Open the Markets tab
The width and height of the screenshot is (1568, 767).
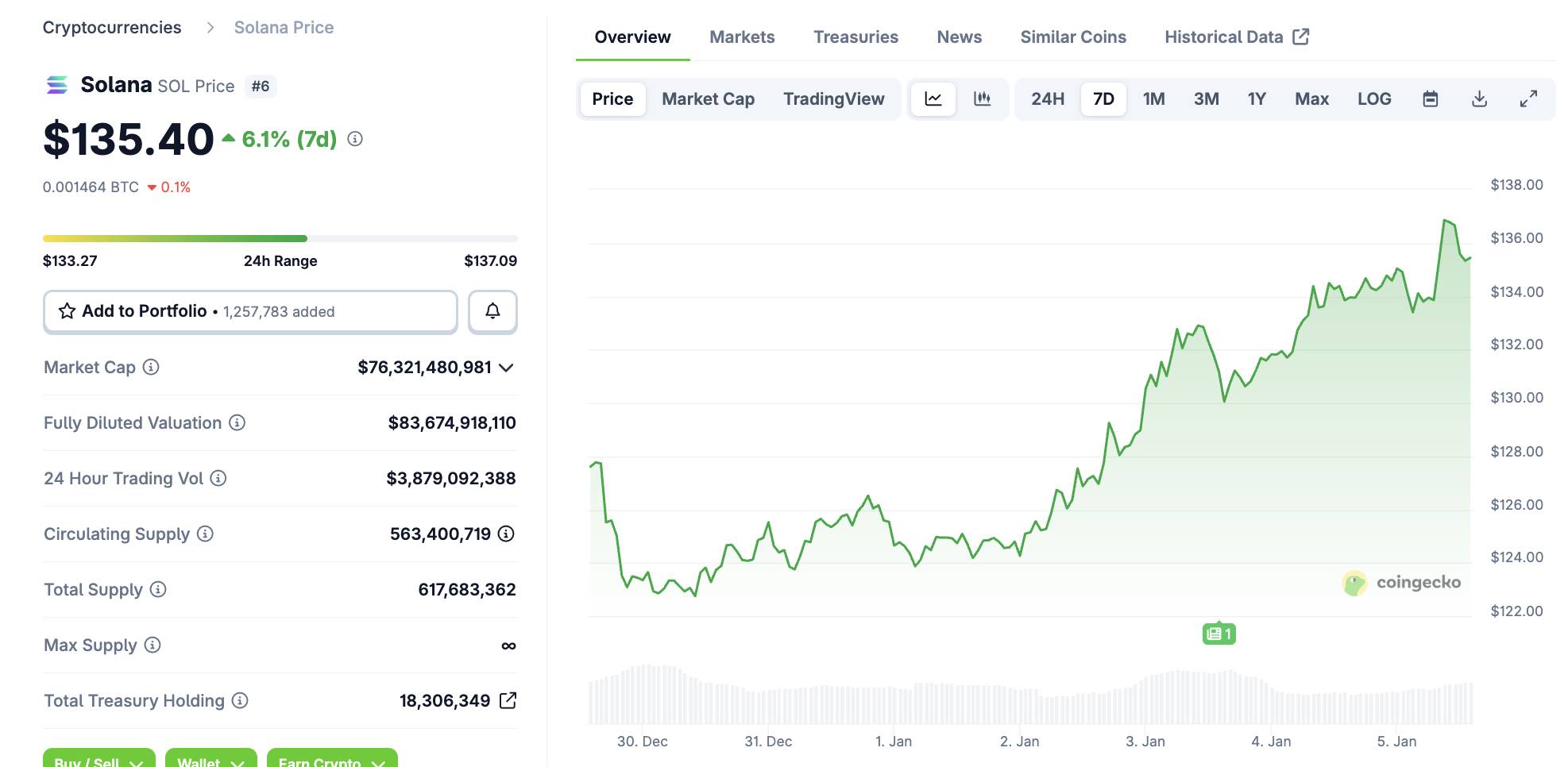coord(742,37)
